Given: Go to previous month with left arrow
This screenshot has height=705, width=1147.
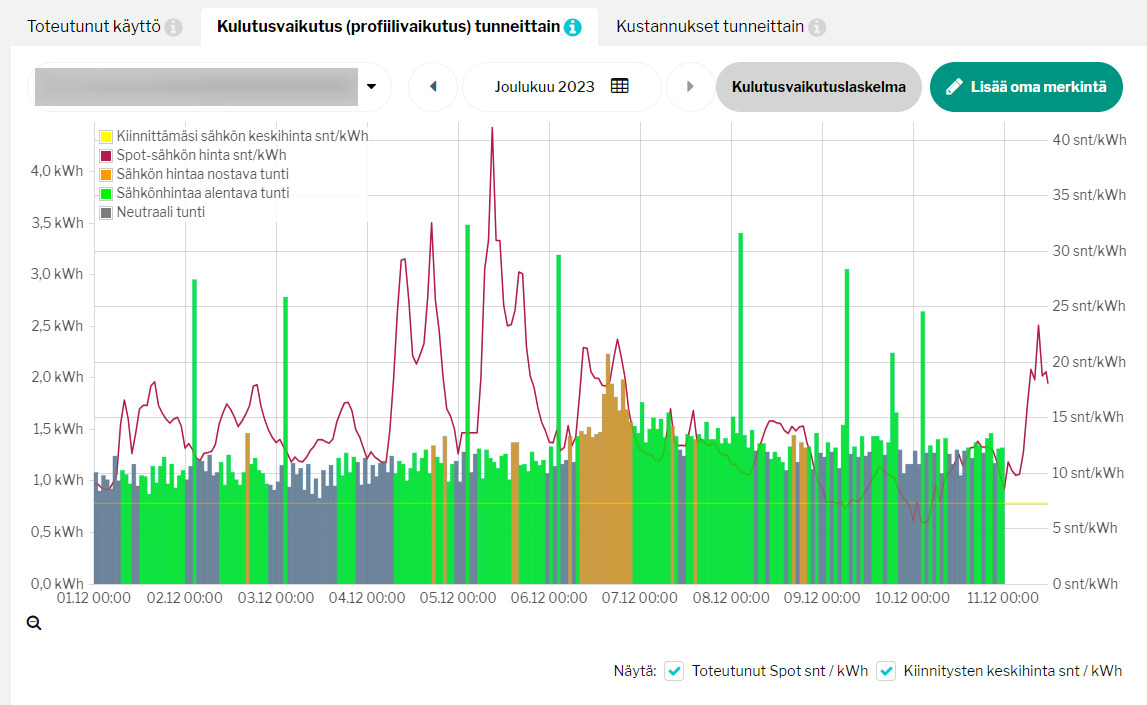Looking at the screenshot, I should pos(433,87).
